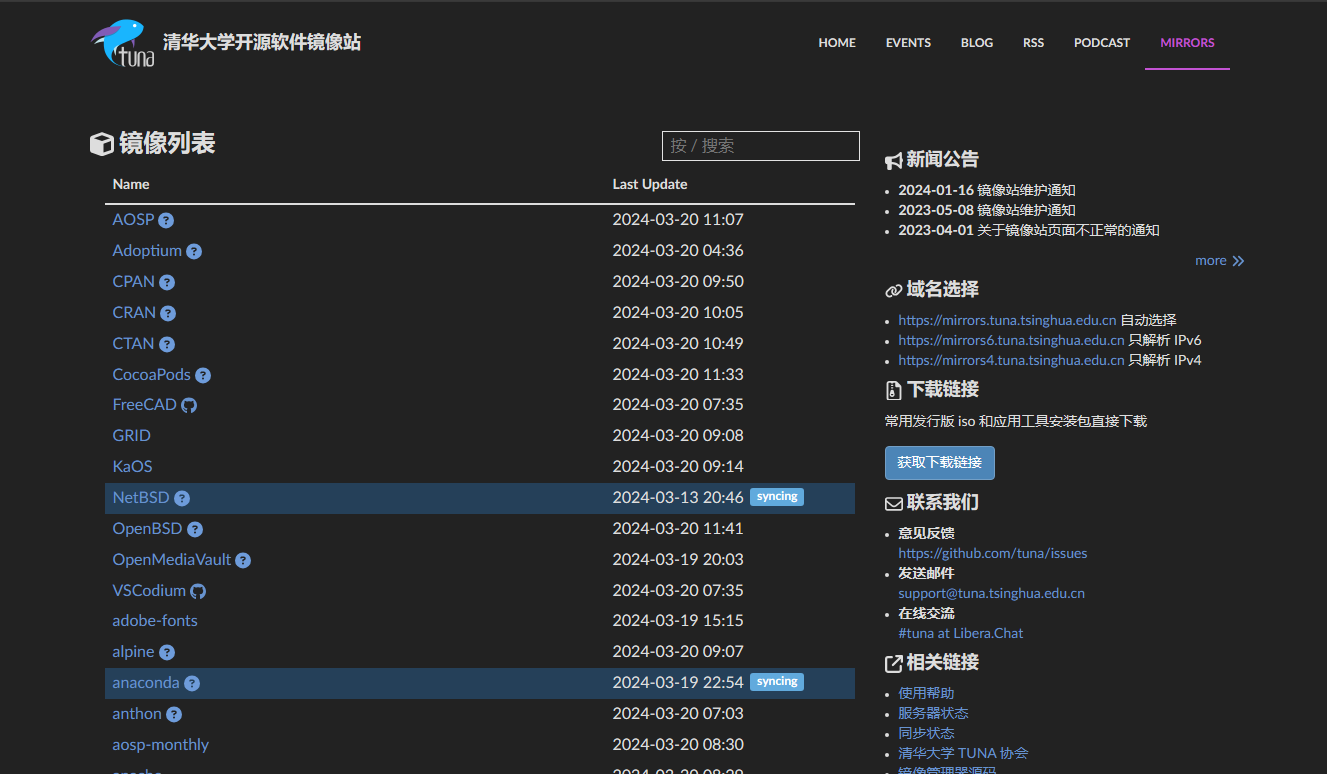Open the BLOG page
Viewport: 1327px width, 774px height.
pos(977,43)
